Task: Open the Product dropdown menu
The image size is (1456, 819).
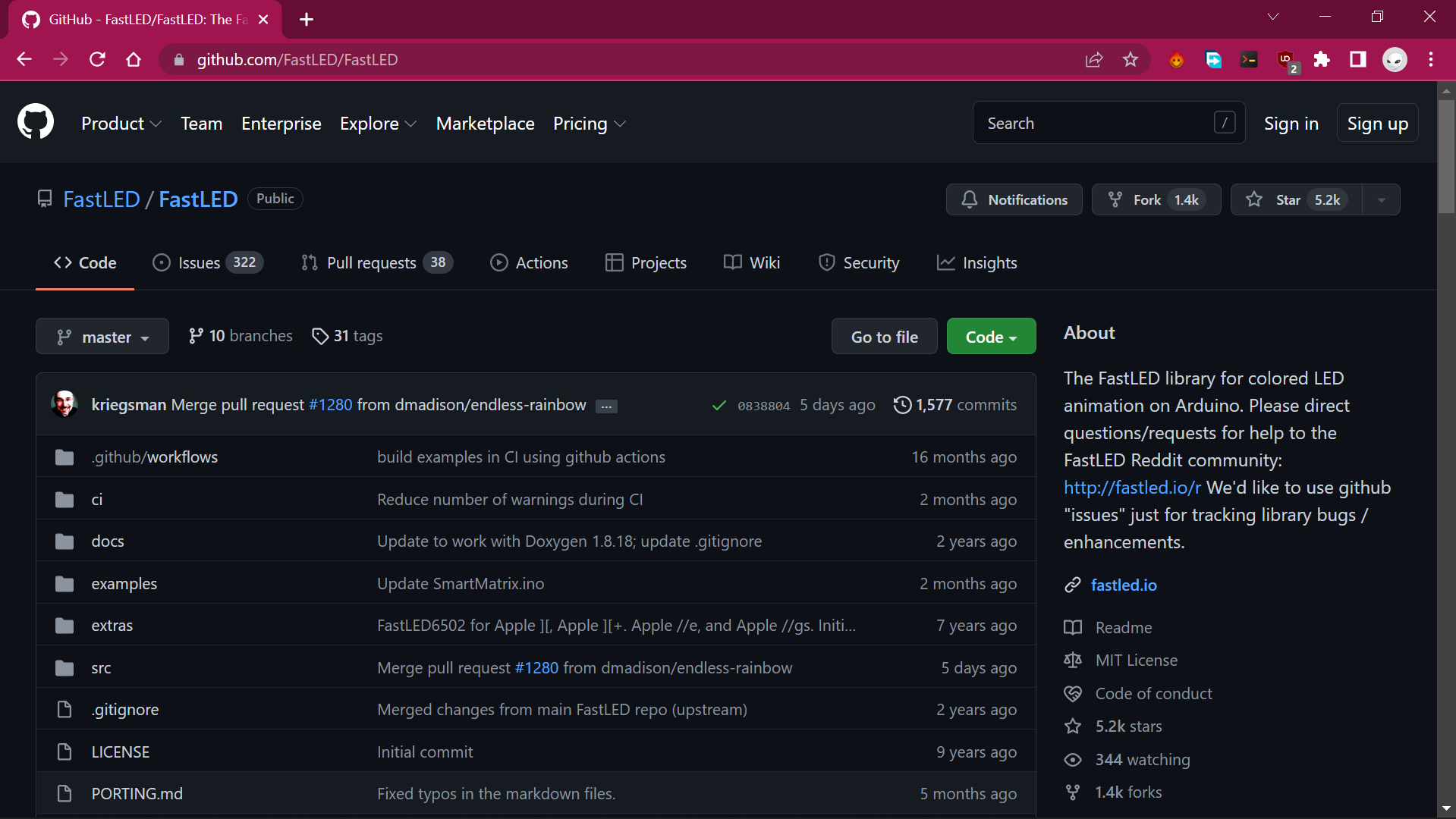Action: point(121,124)
